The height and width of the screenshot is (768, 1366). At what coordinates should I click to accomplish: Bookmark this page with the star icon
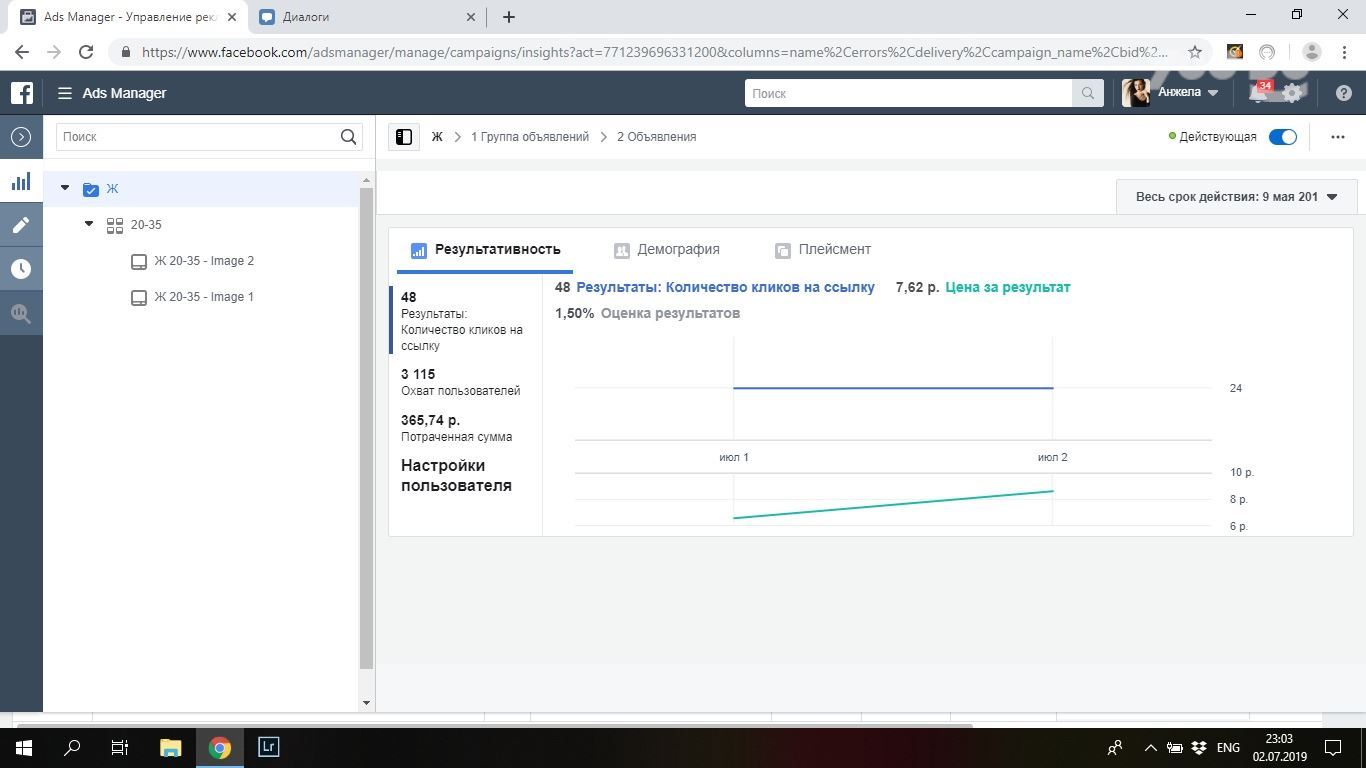[x=1194, y=52]
